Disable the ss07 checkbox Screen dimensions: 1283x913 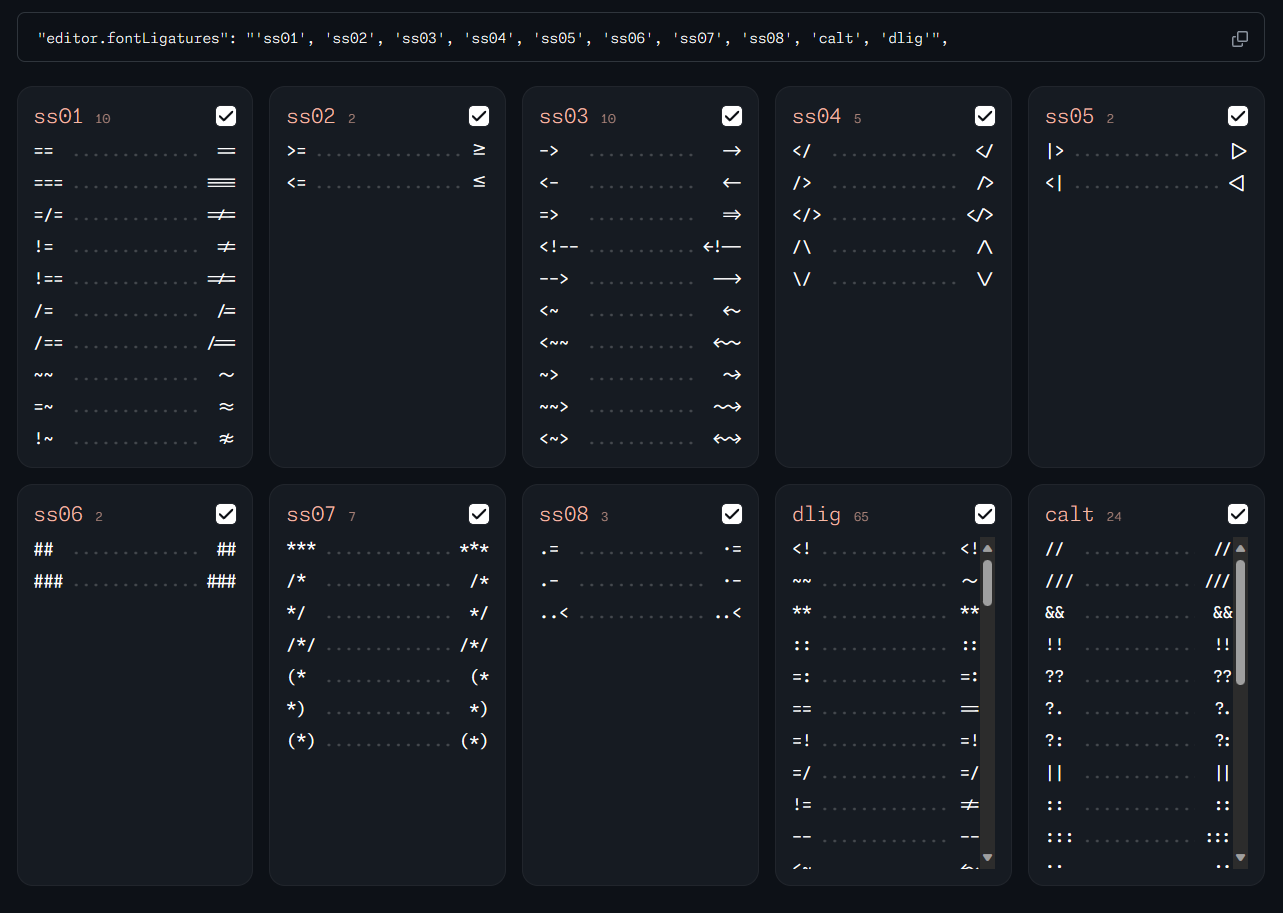click(479, 514)
